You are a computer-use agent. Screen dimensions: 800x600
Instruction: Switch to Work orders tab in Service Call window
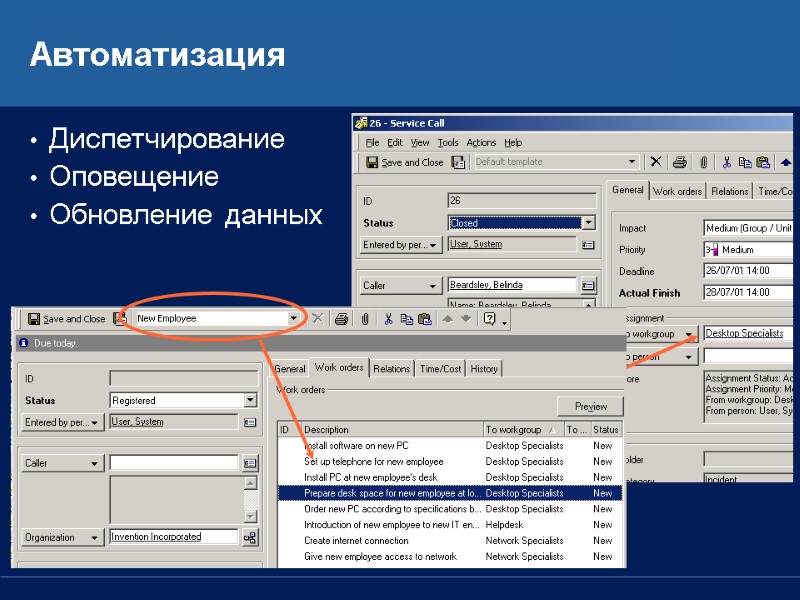677,191
